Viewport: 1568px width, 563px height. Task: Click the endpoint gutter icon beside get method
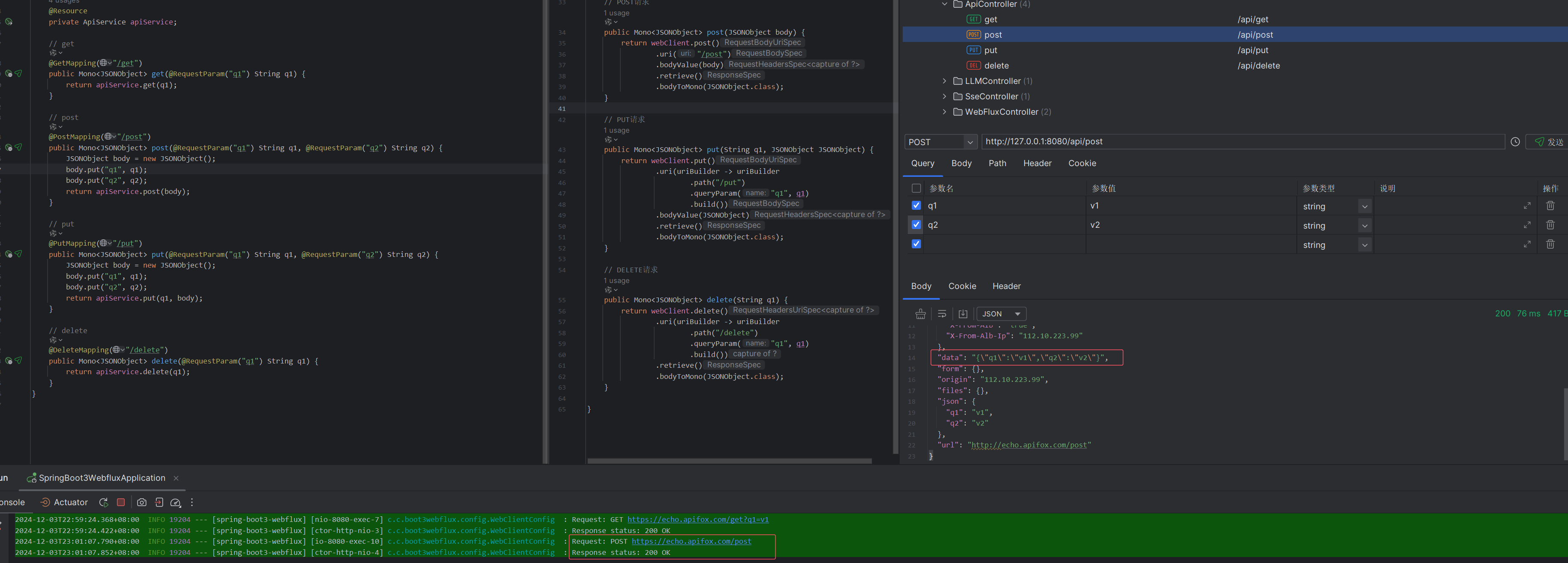9,74
